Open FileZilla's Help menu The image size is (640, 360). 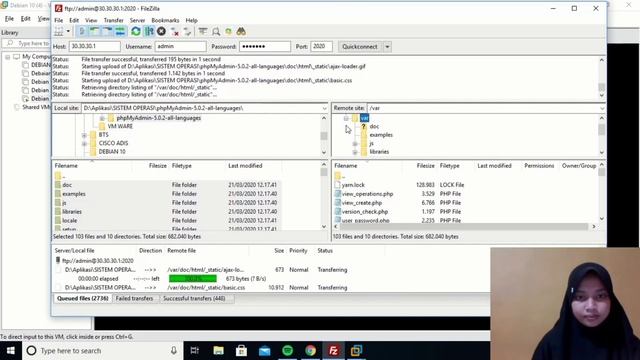[191, 20]
